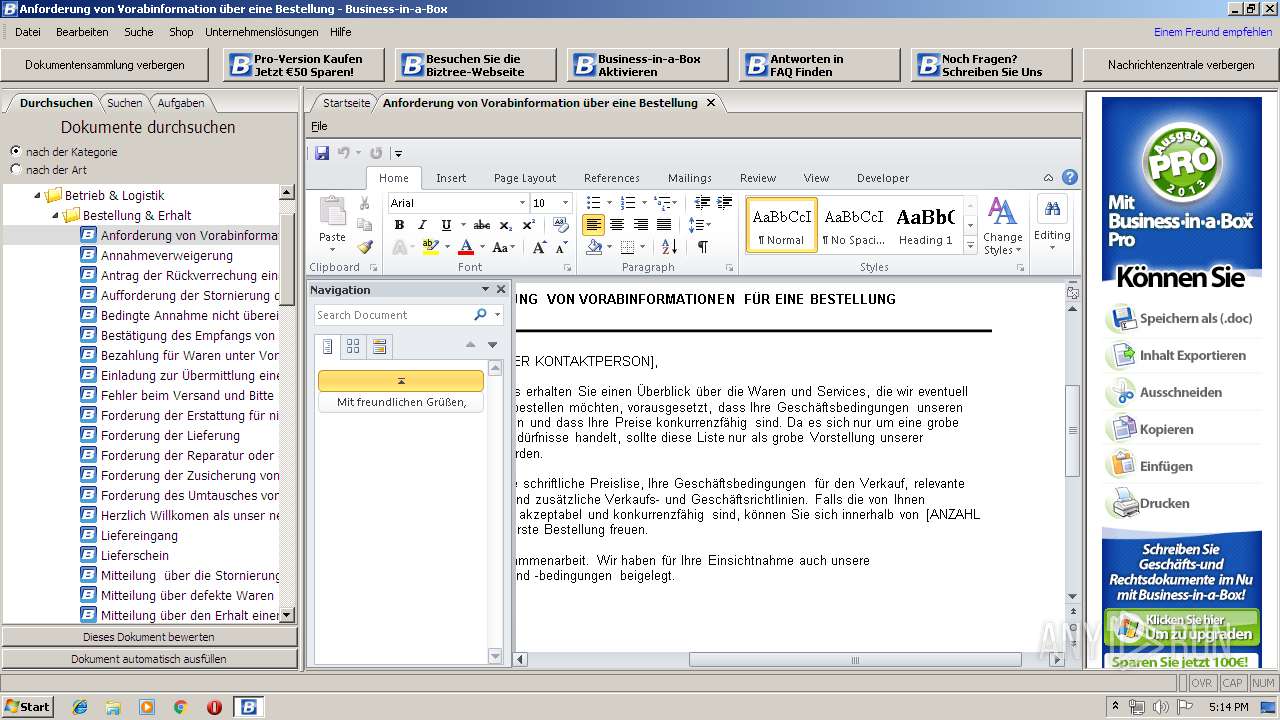This screenshot has height=720, width=1280.
Task: Expand the Styles gallery more arrow
Action: tap(969, 246)
